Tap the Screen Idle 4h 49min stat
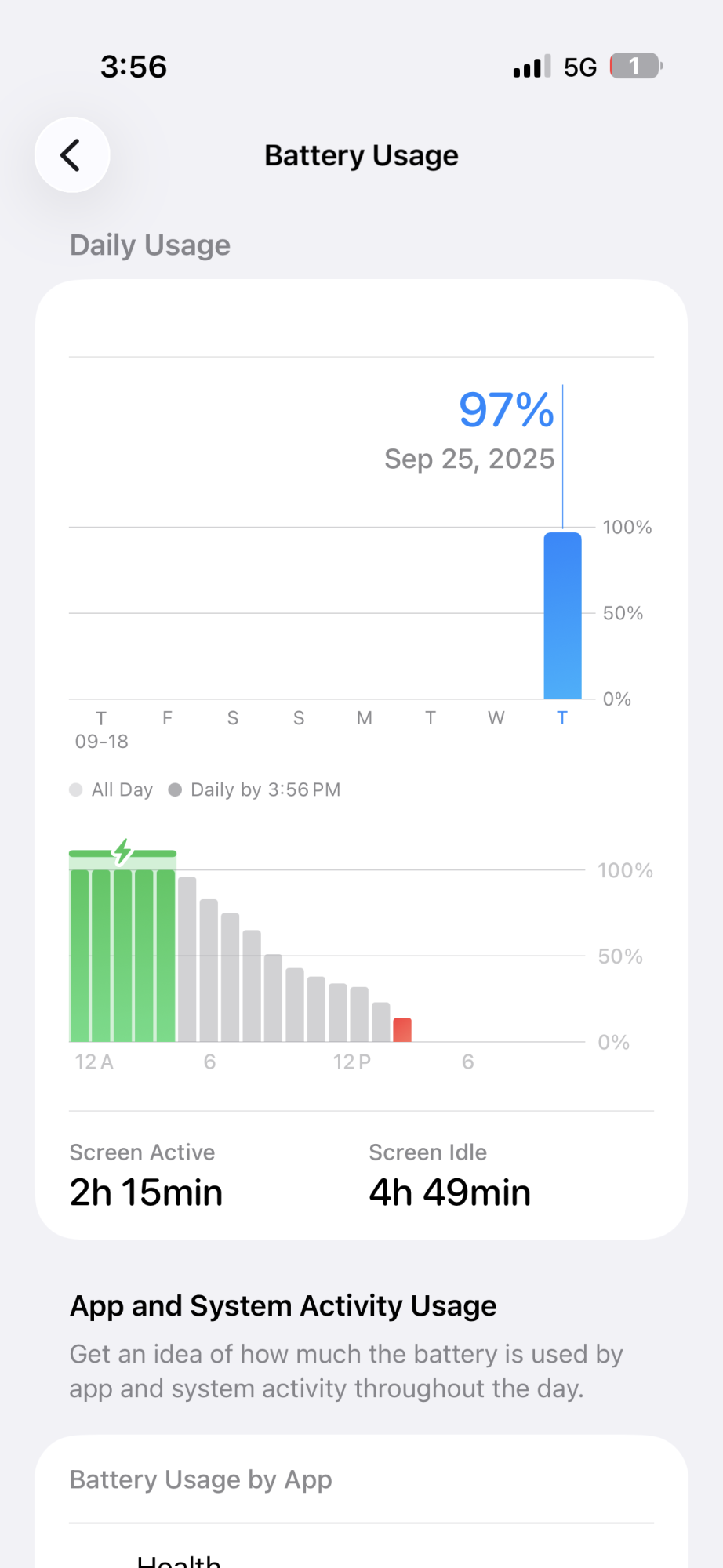 tap(449, 1176)
